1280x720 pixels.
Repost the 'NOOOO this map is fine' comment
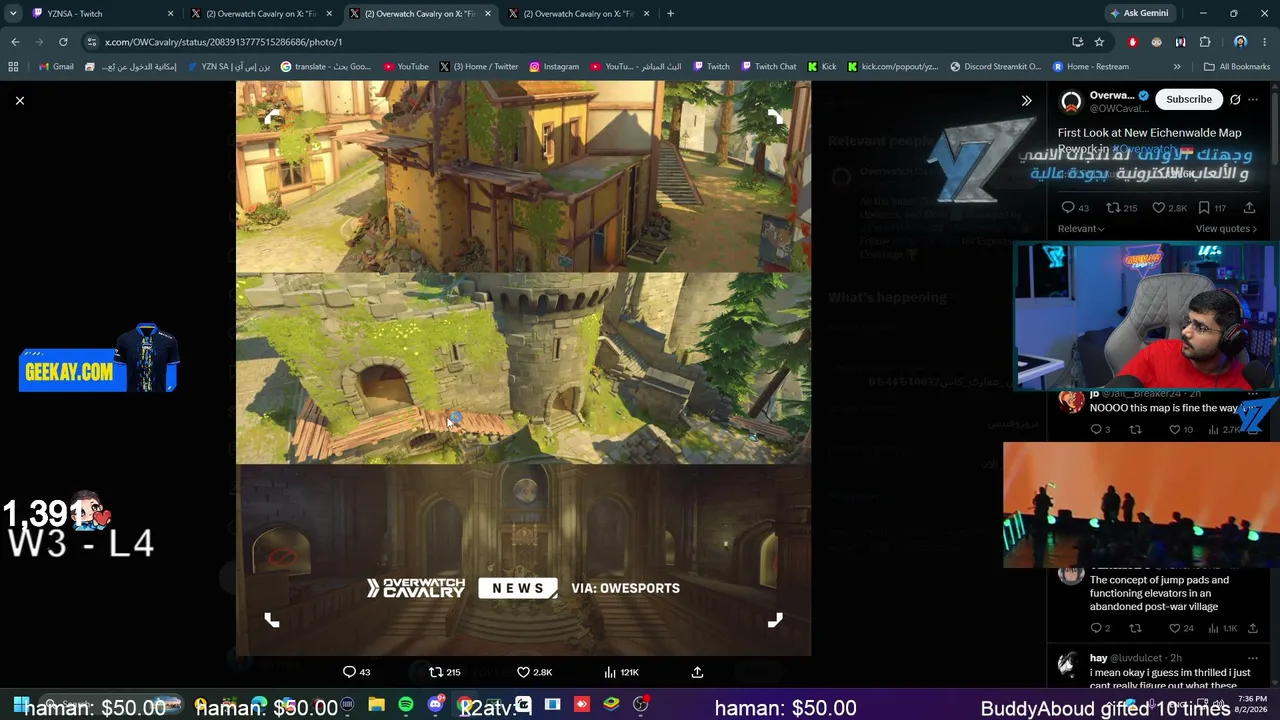(1135, 429)
